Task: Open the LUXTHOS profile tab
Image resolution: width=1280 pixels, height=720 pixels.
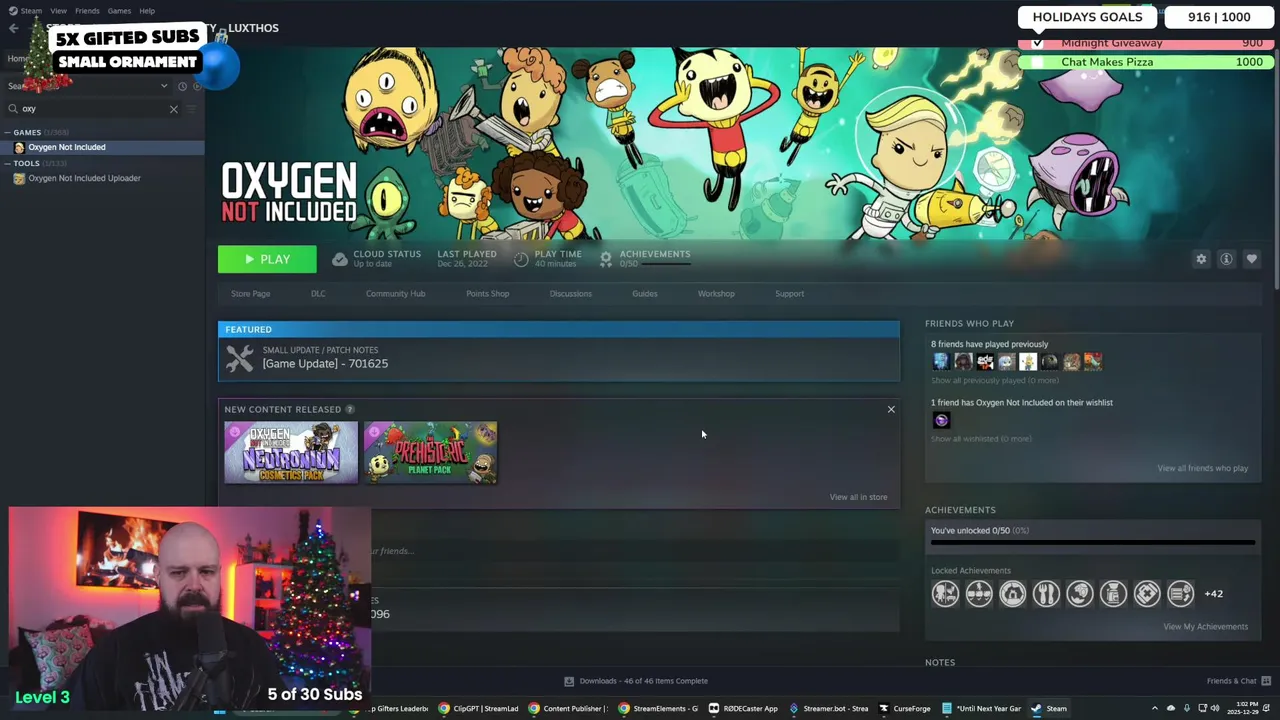Action: [x=253, y=28]
